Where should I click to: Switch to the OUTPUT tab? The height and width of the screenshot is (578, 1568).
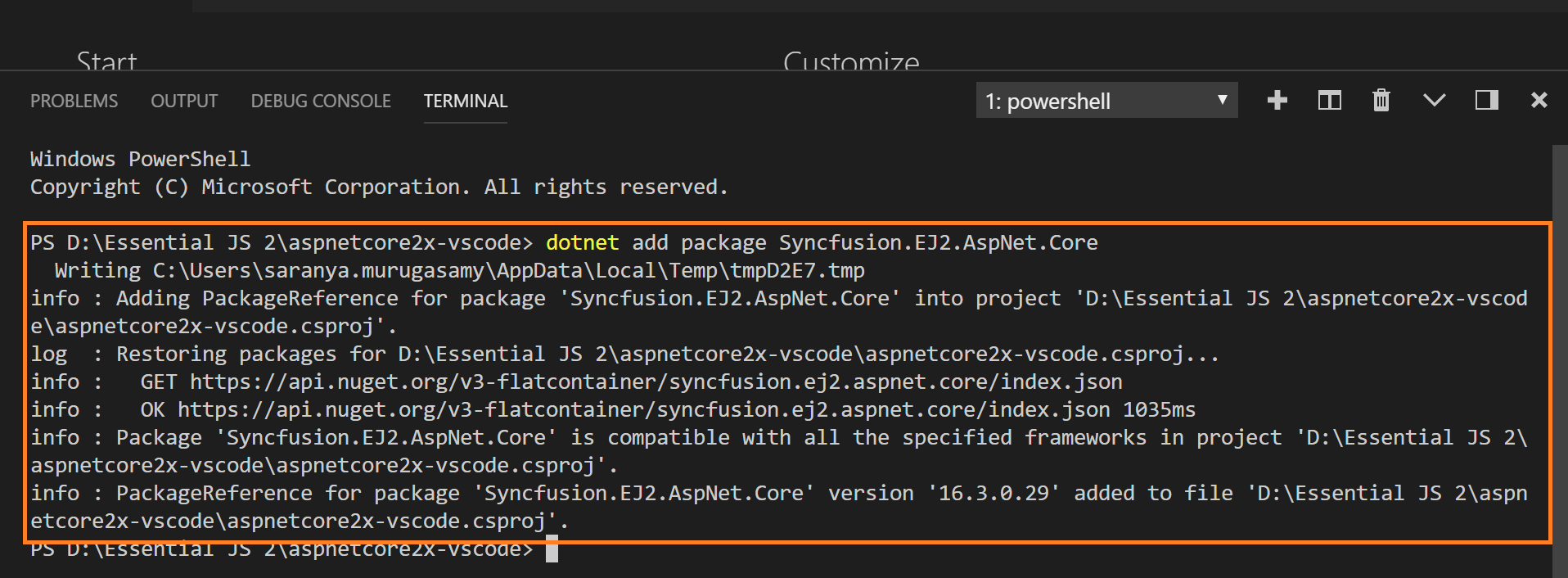[x=184, y=101]
